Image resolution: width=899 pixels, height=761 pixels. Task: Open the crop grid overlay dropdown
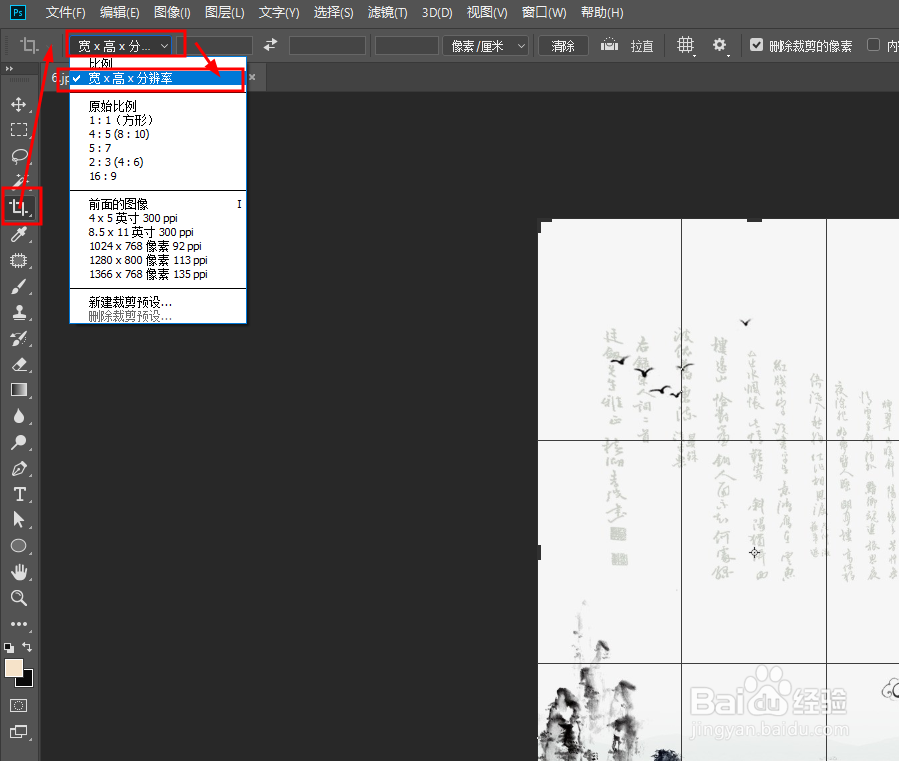click(x=686, y=45)
